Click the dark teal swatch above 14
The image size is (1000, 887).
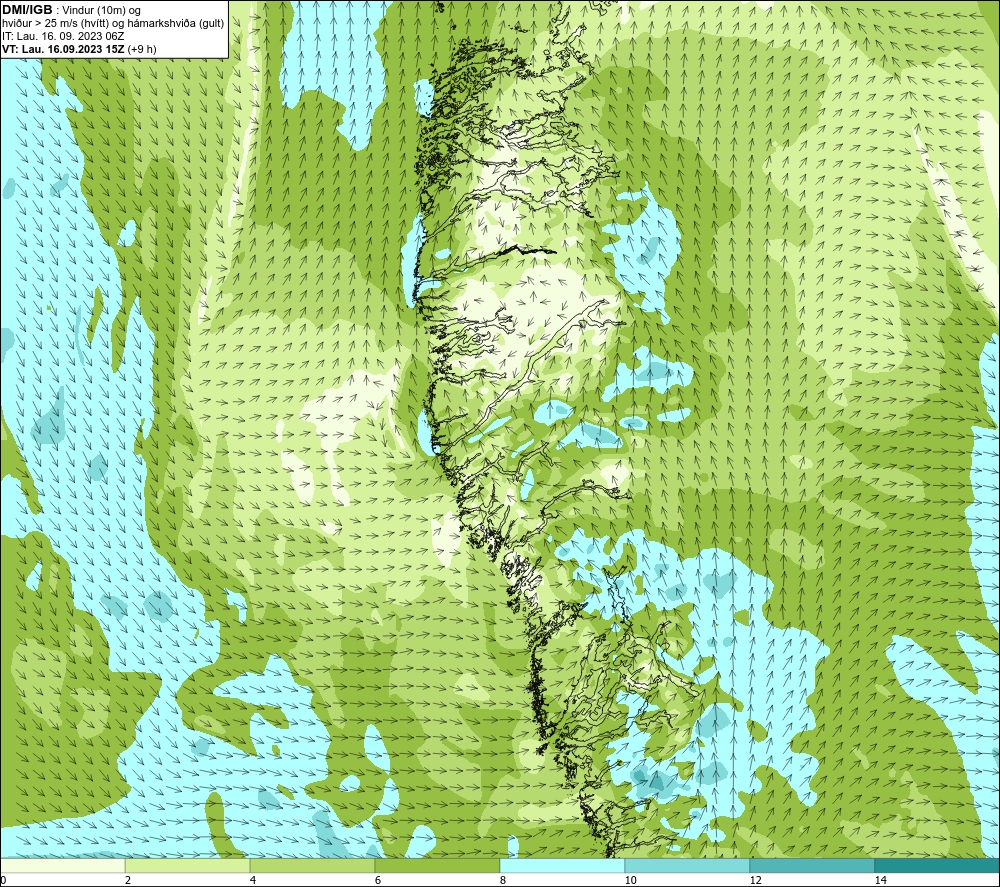937,865
